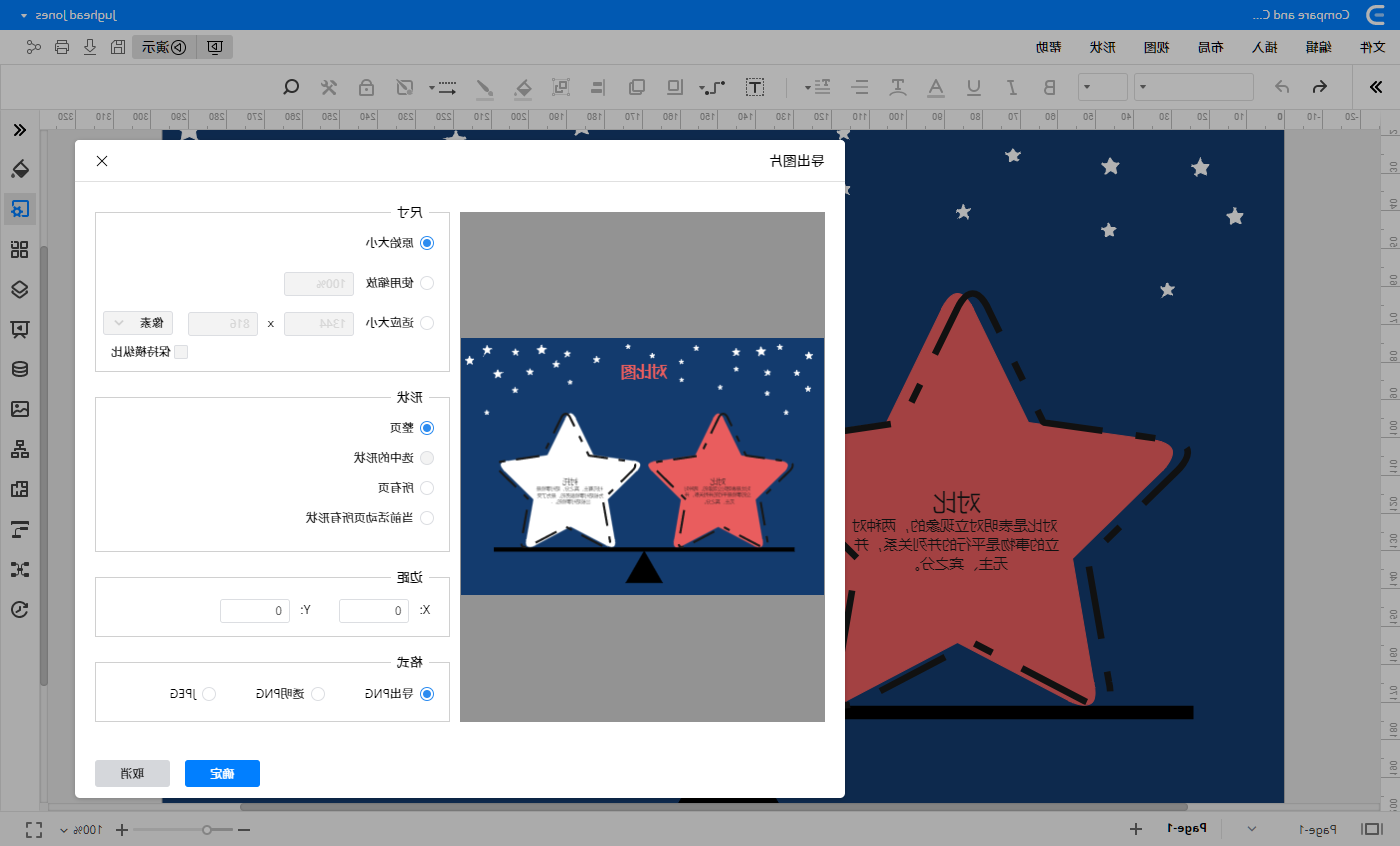Click the lock shape padlock icon
This screenshot has width=1400, height=846.
367,87
